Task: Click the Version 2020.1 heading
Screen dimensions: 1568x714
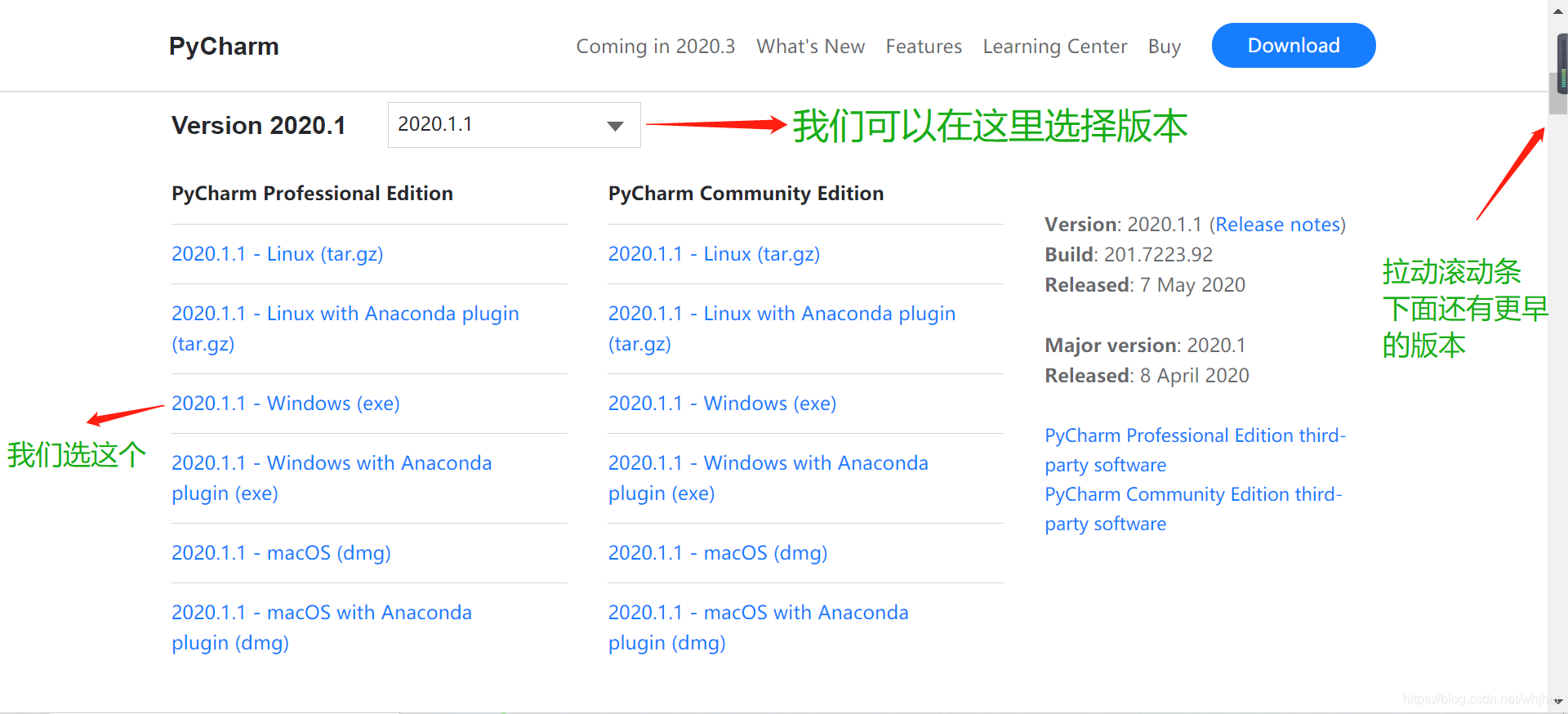Action: pos(258,126)
